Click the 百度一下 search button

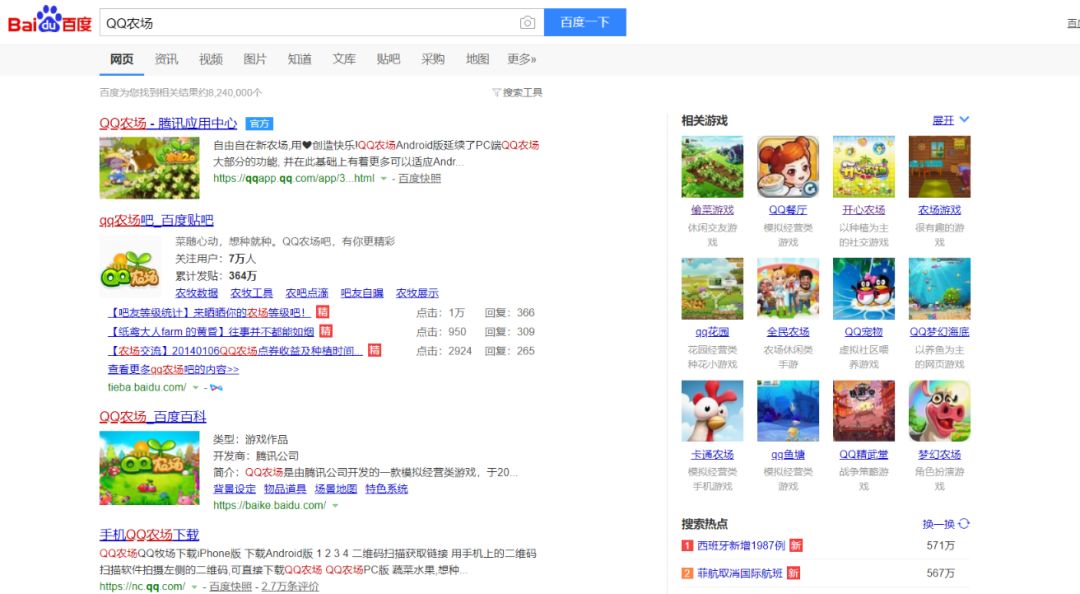pyautogui.click(x=584, y=22)
